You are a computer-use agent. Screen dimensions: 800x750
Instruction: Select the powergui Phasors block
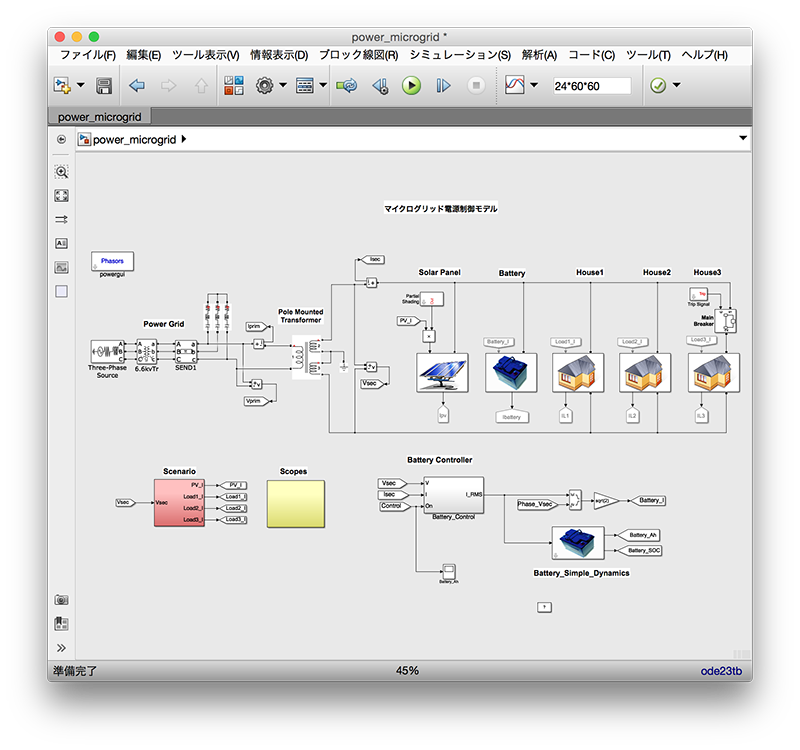point(112,261)
